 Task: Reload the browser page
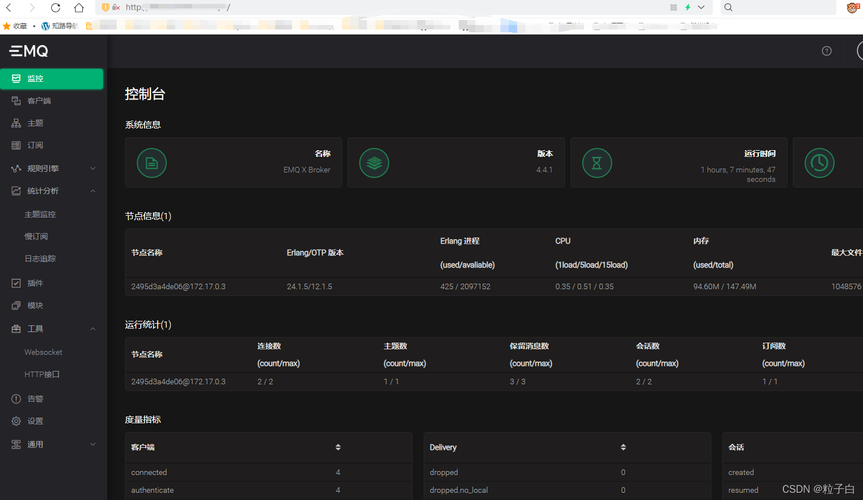[x=55, y=7]
